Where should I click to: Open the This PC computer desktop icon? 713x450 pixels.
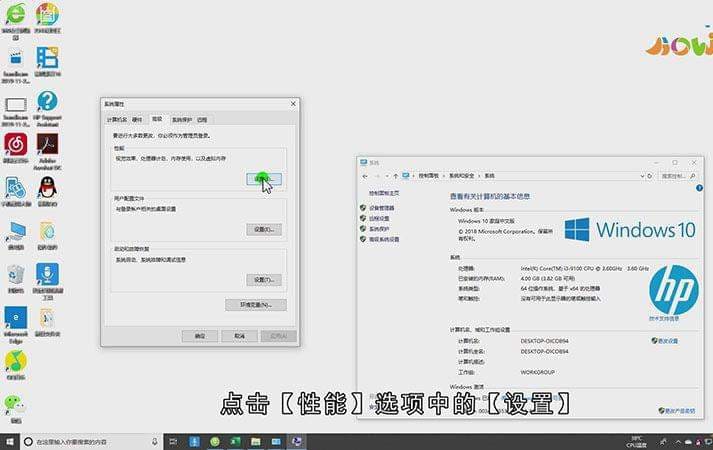[16, 235]
